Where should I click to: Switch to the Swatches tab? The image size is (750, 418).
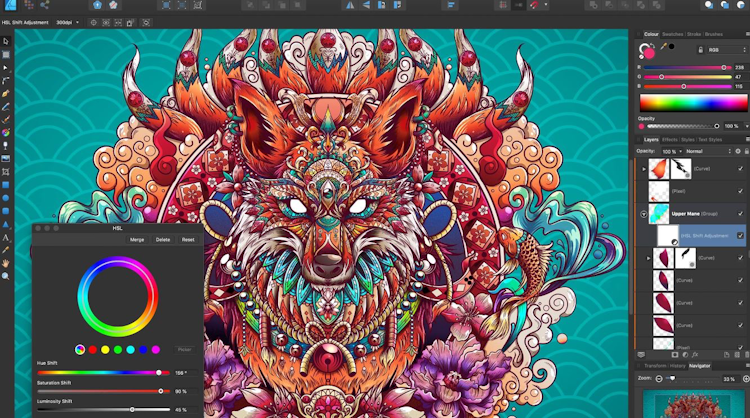click(x=673, y=34)
